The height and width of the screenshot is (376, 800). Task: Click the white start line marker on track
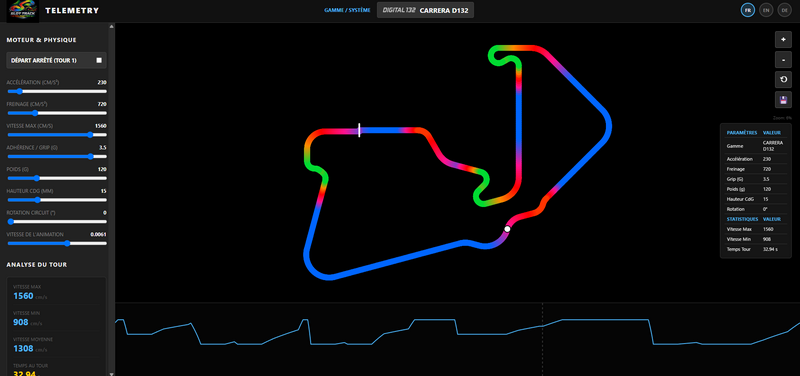[359, 130]
